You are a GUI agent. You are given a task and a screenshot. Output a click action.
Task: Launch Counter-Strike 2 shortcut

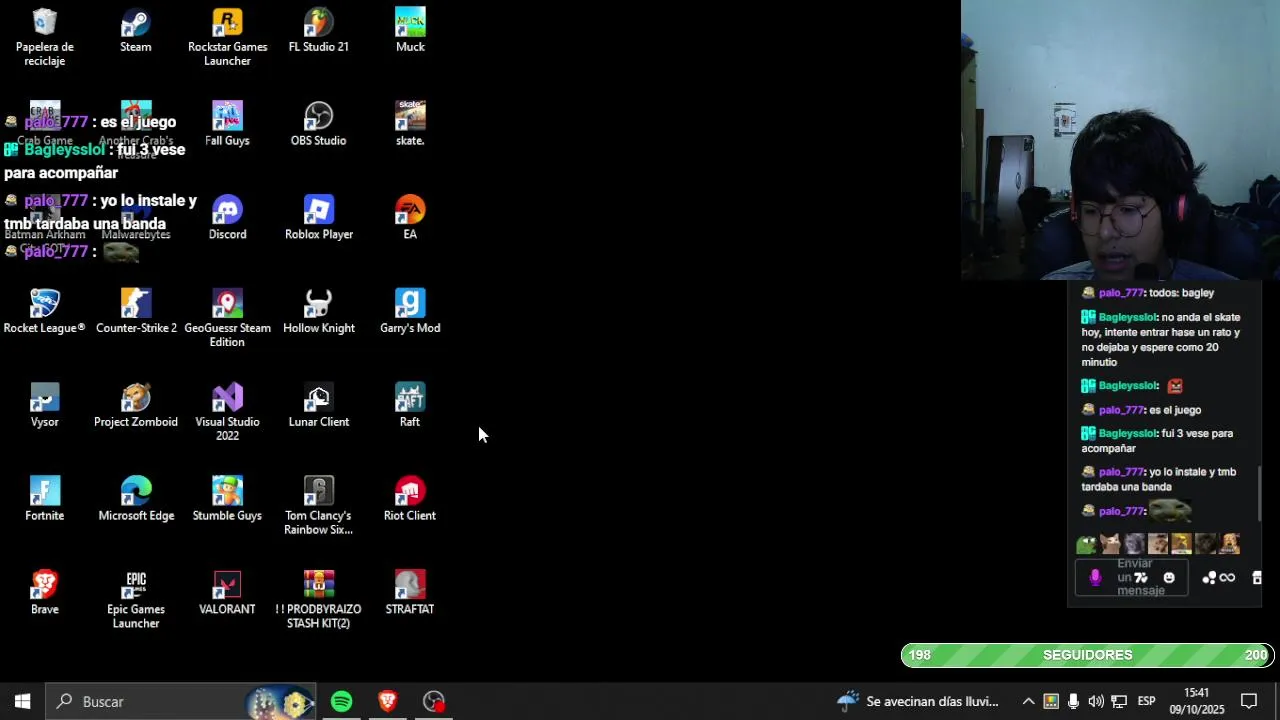point(136,312)
